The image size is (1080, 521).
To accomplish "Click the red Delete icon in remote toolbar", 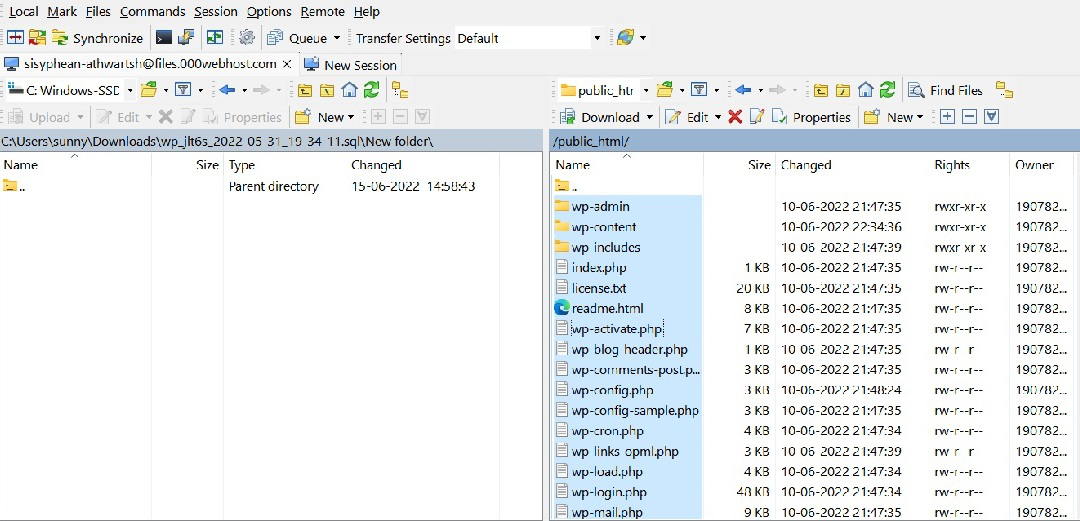I will [x=735, y=117].
